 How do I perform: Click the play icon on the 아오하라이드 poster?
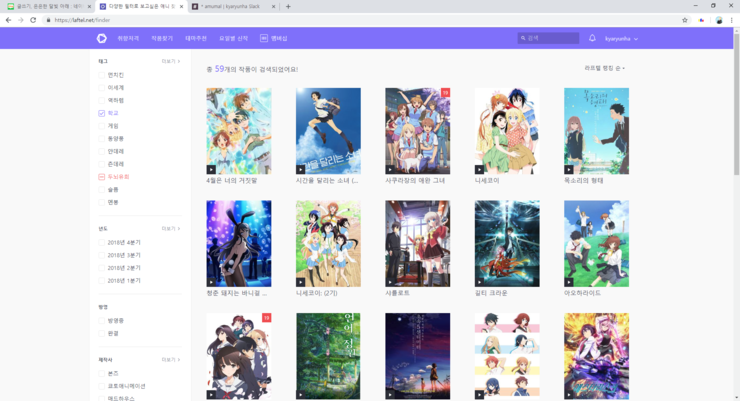point(569,282)
